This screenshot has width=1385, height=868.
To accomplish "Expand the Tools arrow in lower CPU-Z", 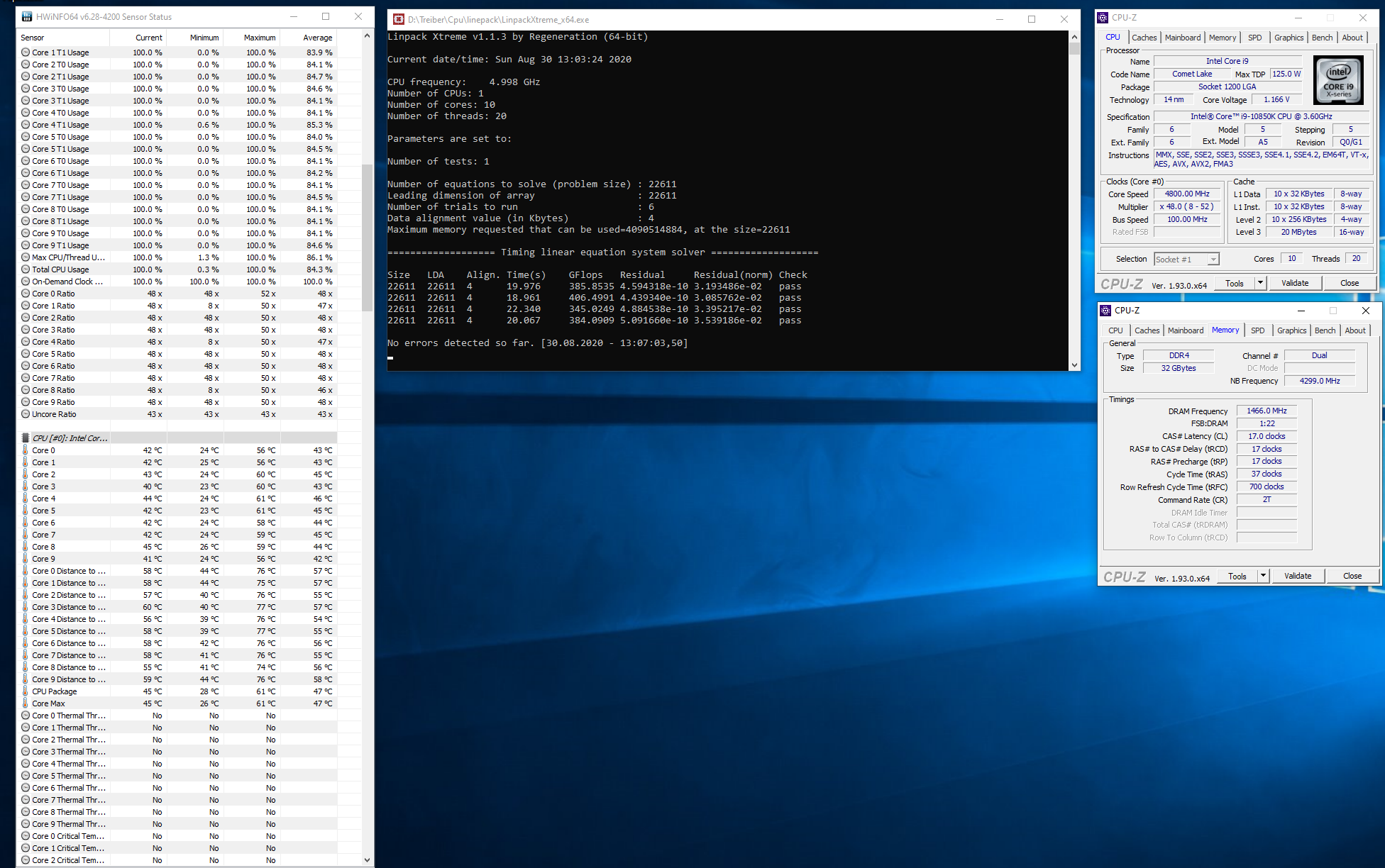I will (1263, 576).
